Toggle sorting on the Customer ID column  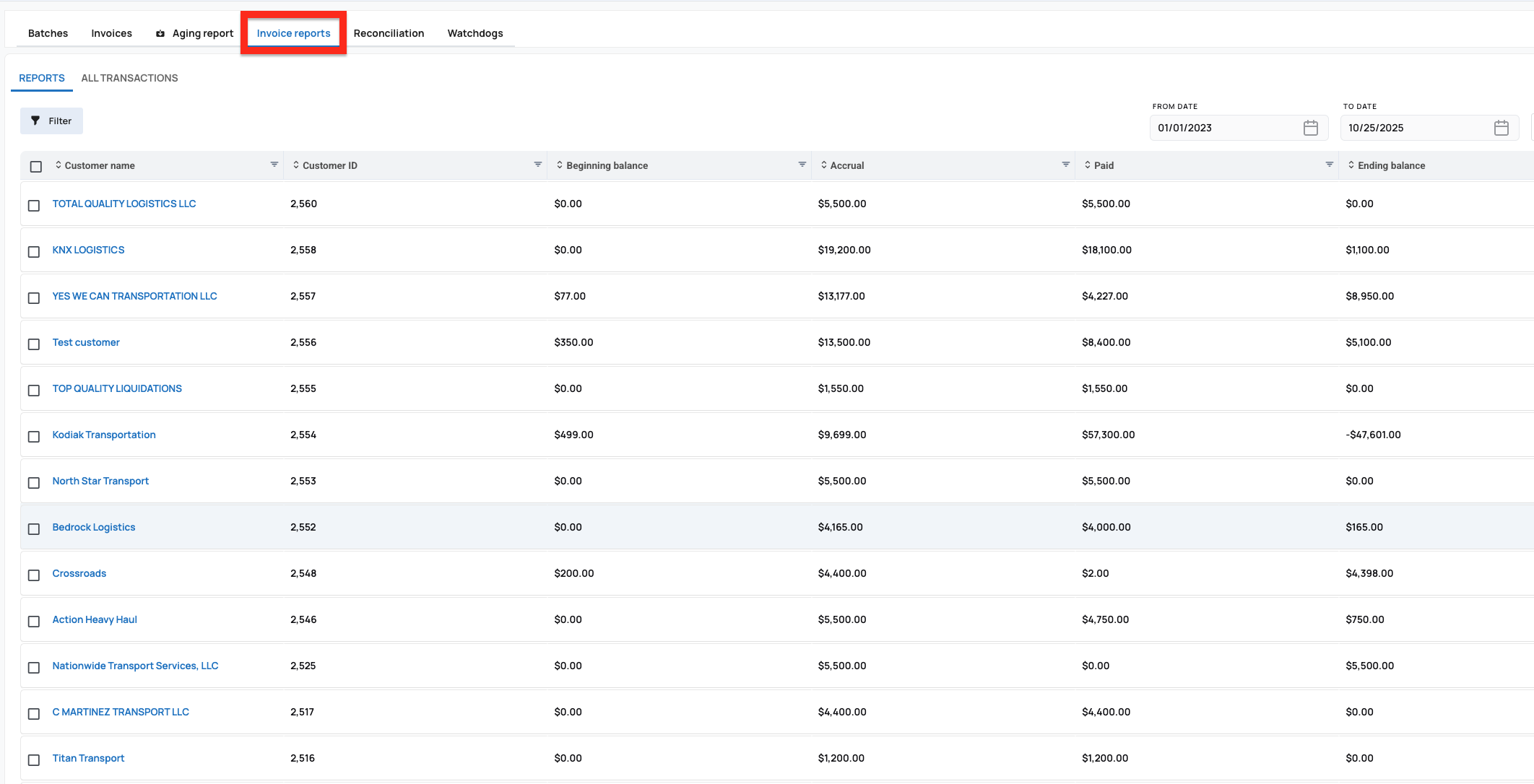tap(293, 165)
